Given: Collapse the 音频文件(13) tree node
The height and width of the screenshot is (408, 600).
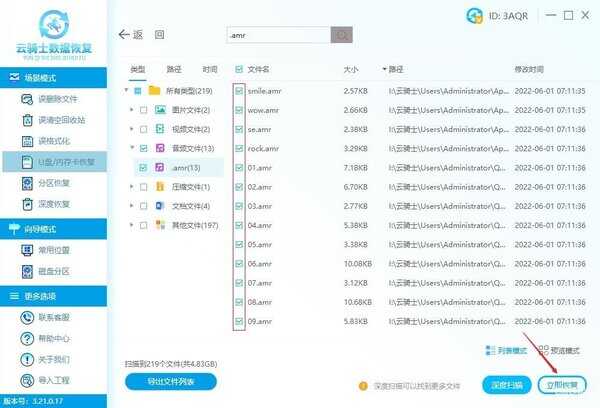Looking at the screenshot, I should pyautogui.click(x=132, y=148).
